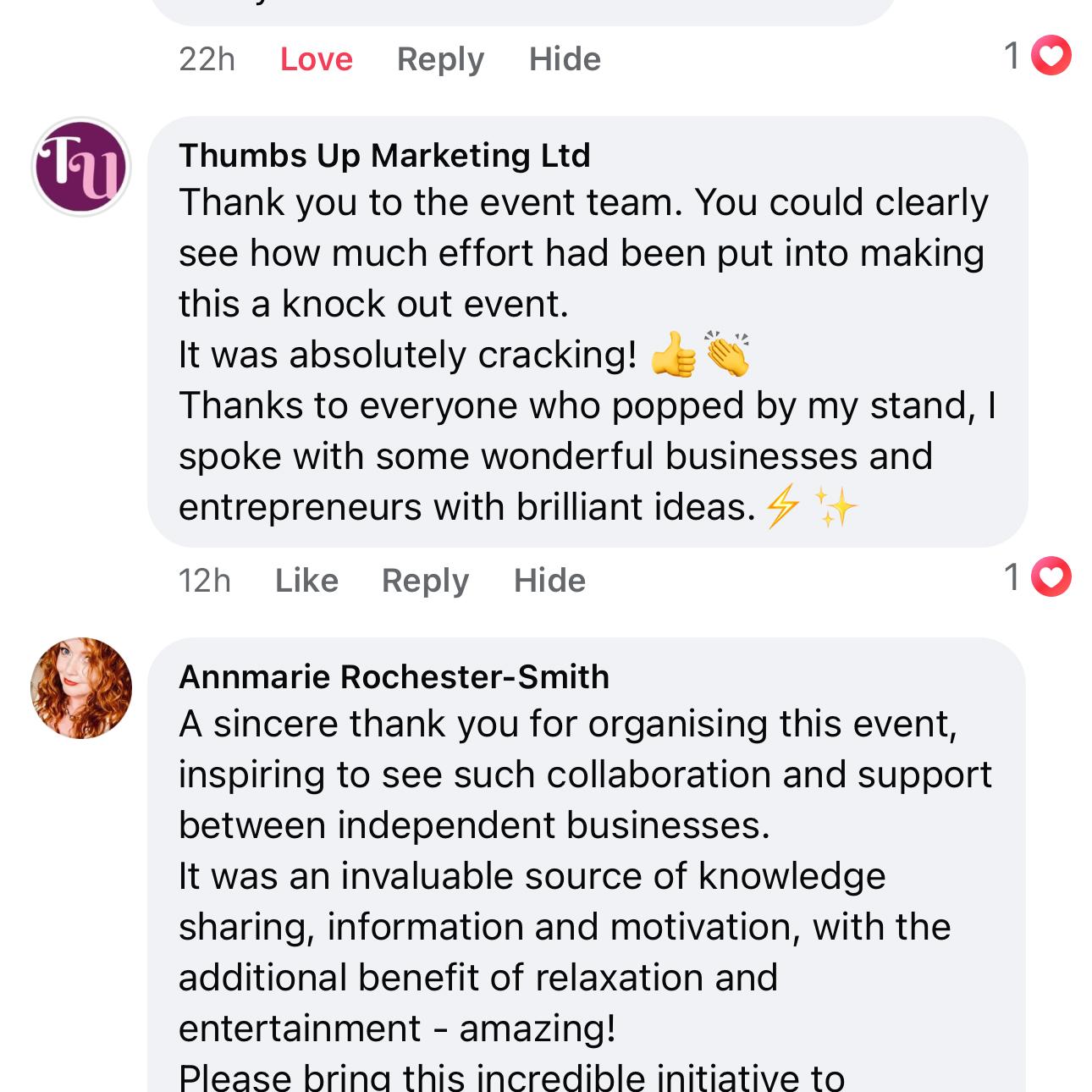Image resolution: width=1092 pixels, height=1092 pixels.
Task: Open Annmarie Rochester-Smith's profile photo
Action: [81, 688]
